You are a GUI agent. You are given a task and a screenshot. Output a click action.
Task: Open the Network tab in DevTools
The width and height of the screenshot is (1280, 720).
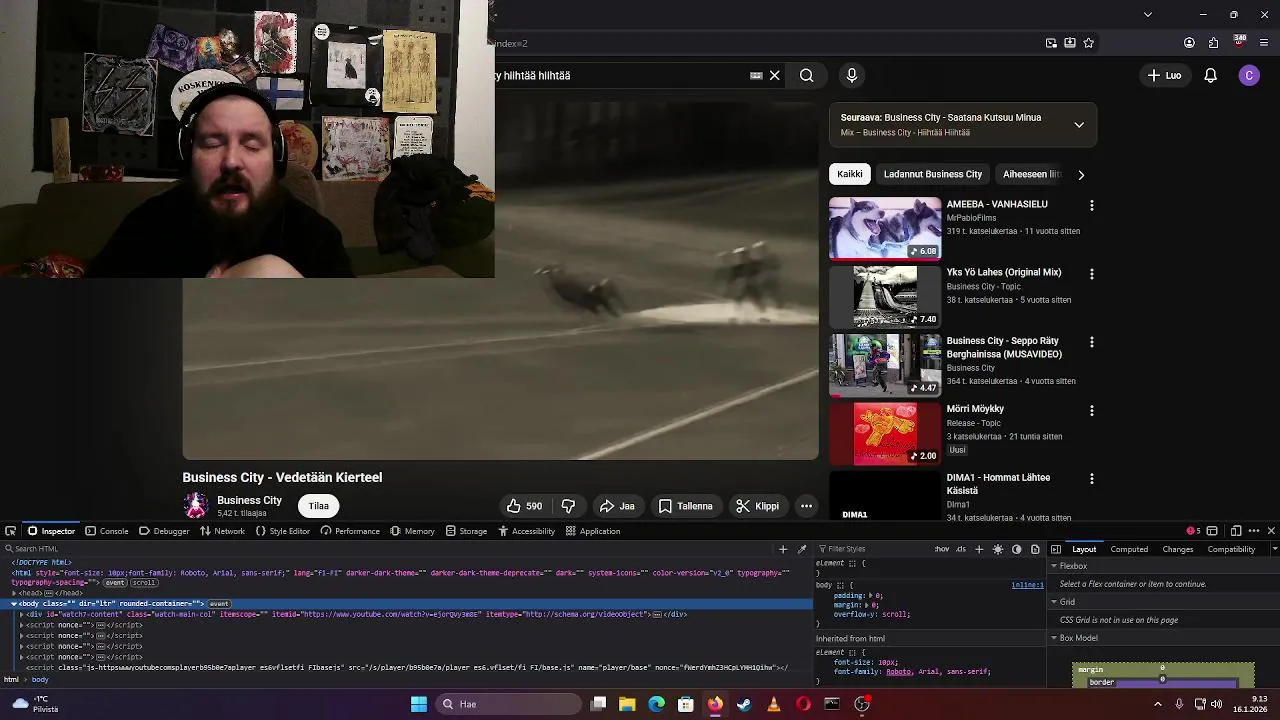[x=222, y=531]
